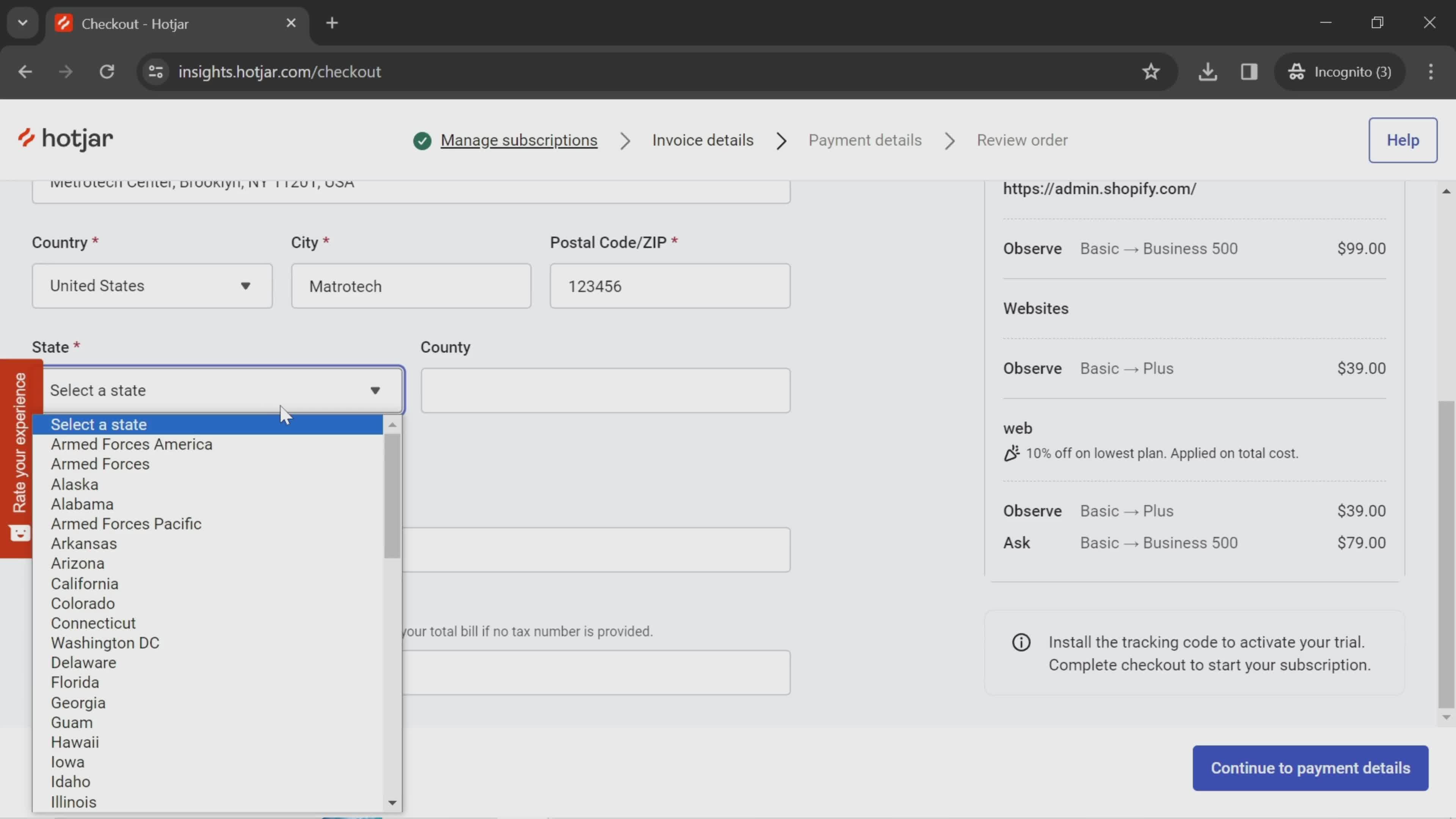
Task: Go back to Manage subscriptions step
Action: [x=518, y=140]
